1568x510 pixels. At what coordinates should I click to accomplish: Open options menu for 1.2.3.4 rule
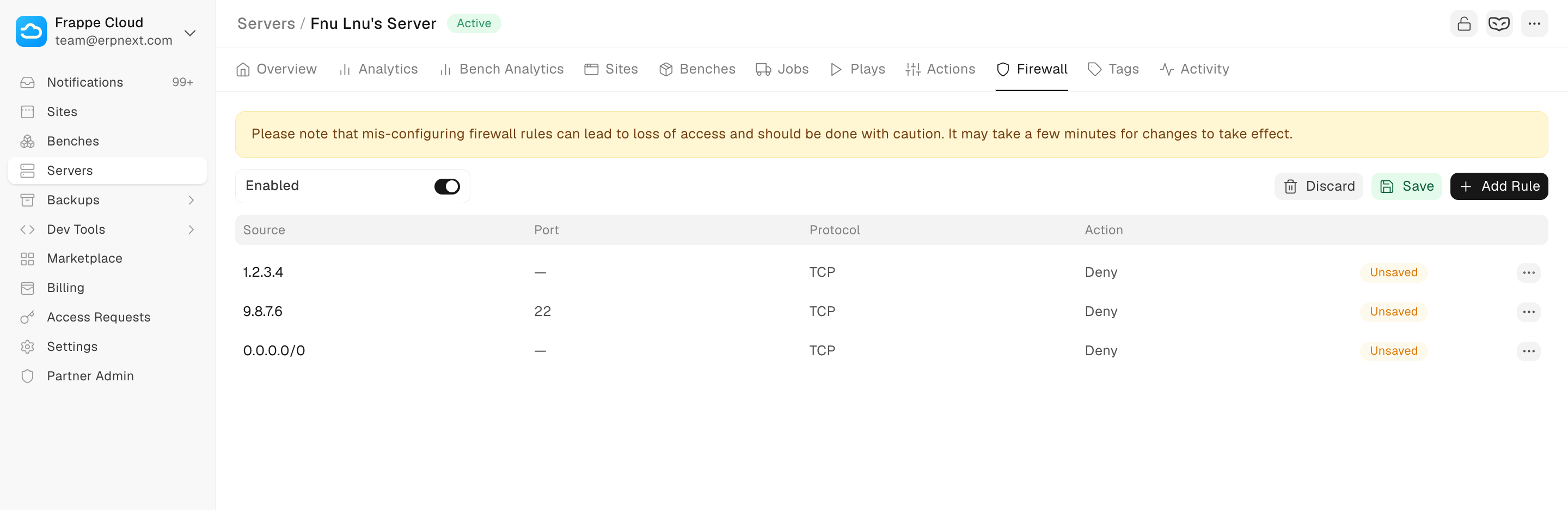click(x=1528, y=272)
